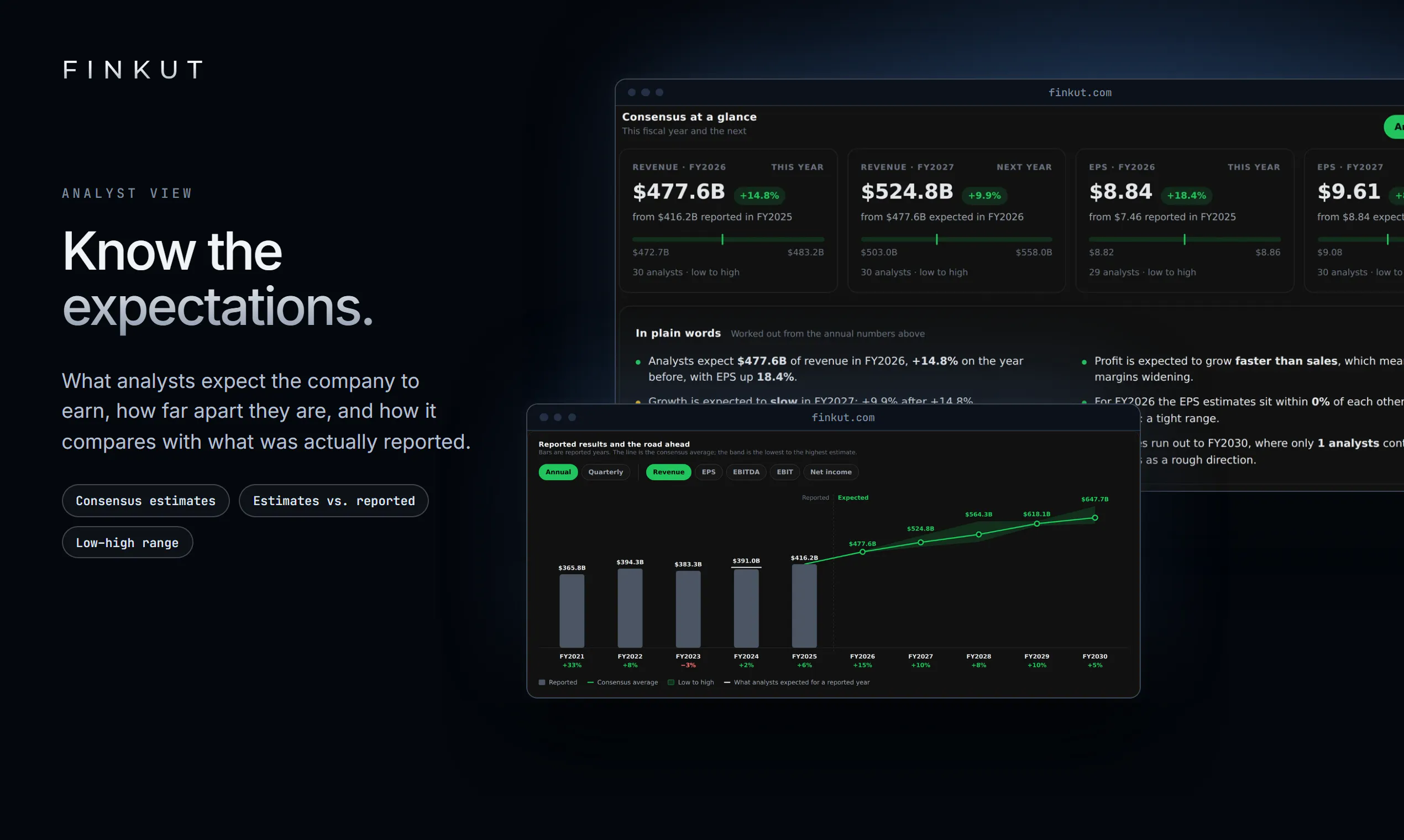
Task: Click the FY2030 consensus point marker
Action: [x=1095, y=518]
